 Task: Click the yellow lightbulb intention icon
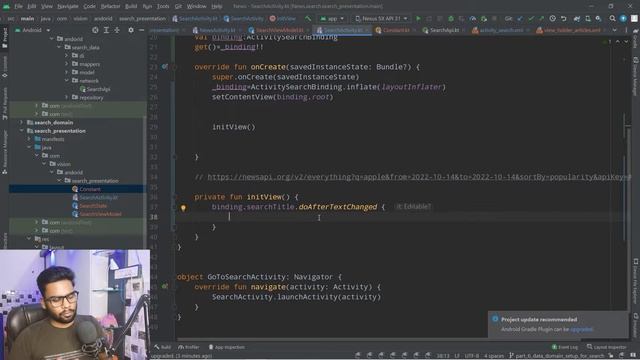(x=183, y=208)
